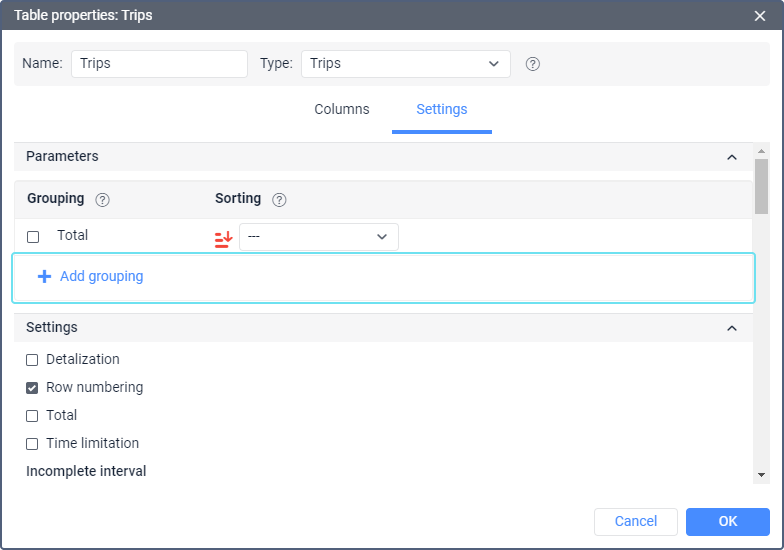Image resolution: width=784 pixels, height=550 pixels.
Task: Collapse the Settings section
Action: coord(732,328)
